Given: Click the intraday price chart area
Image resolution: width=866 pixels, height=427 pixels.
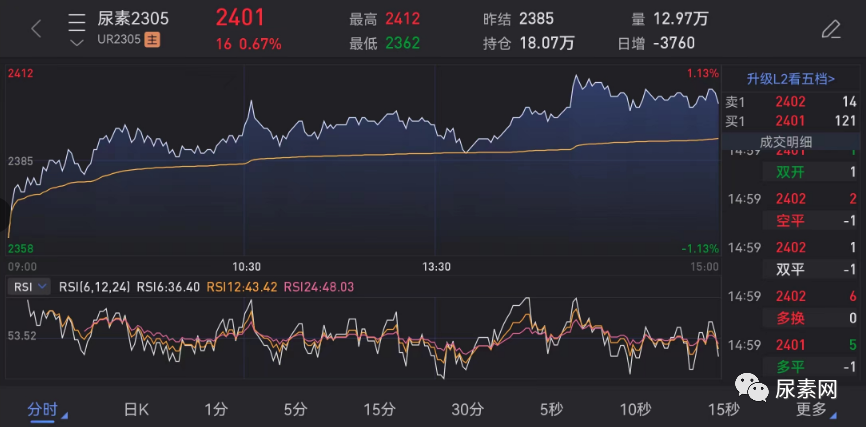Looking at the screenshot, I should (x=363, y=160).
